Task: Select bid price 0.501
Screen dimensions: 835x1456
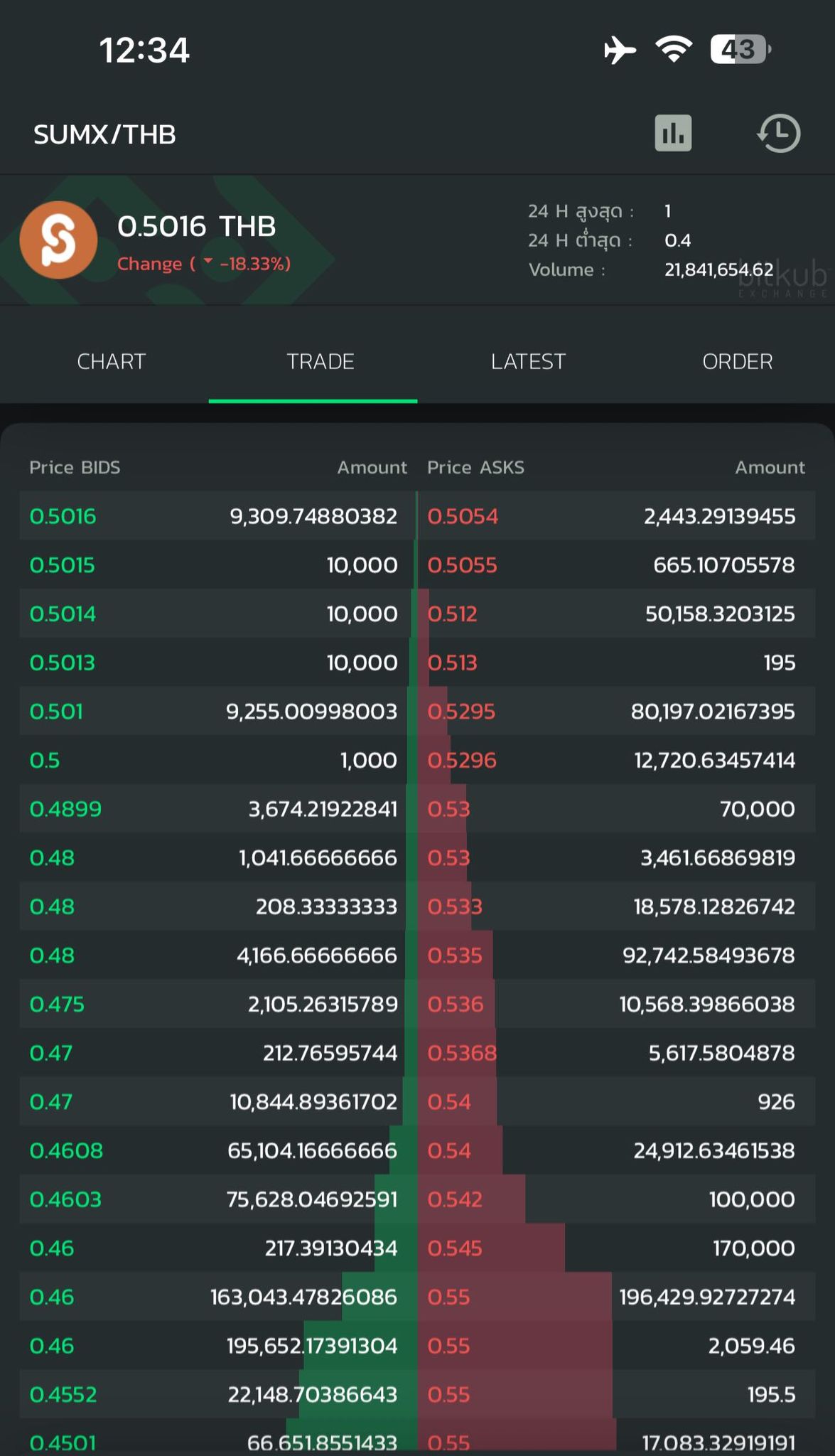Action: click(56, 712)
